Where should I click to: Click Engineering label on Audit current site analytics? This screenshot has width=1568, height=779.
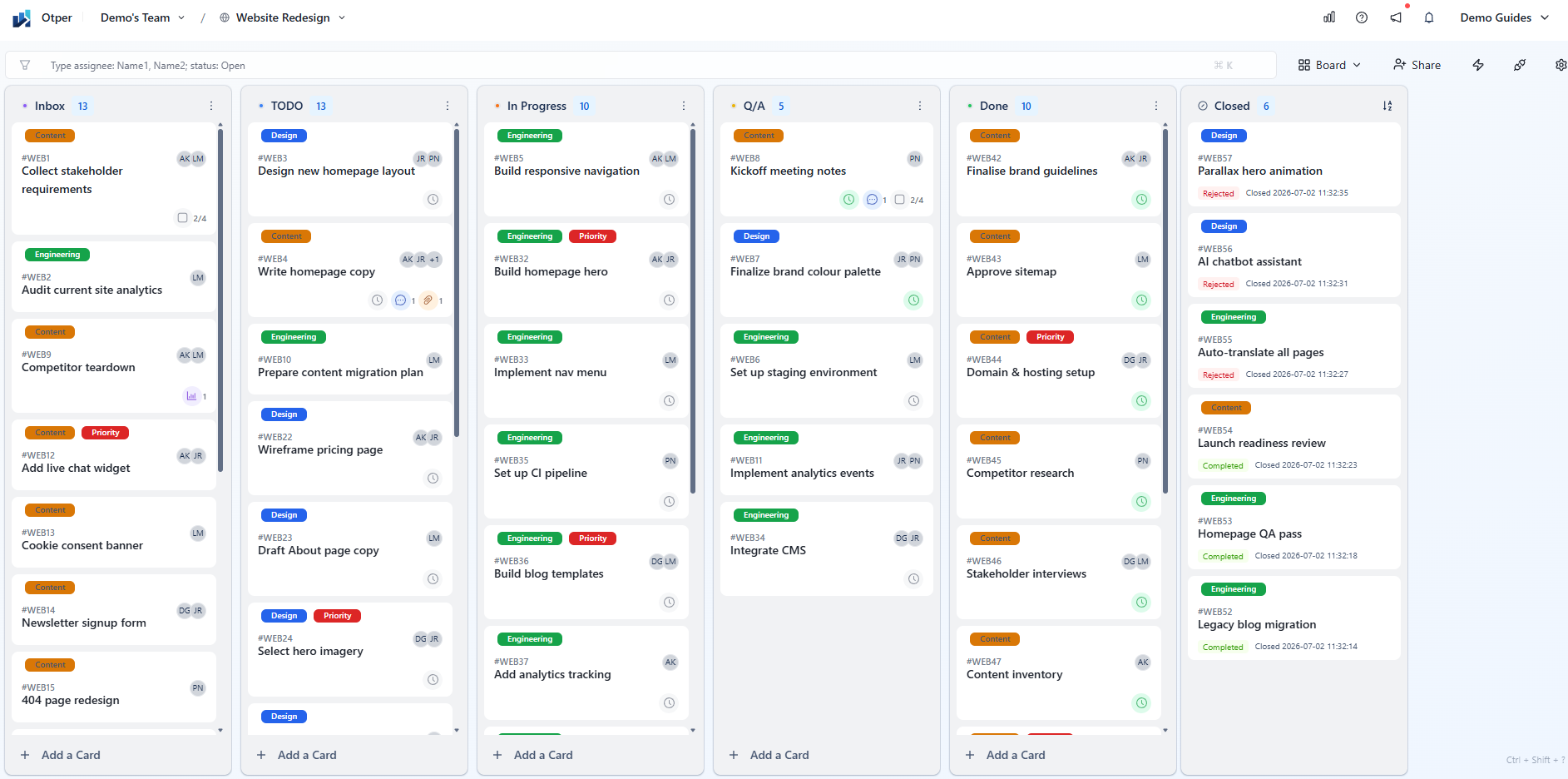(x=57, y=255)
